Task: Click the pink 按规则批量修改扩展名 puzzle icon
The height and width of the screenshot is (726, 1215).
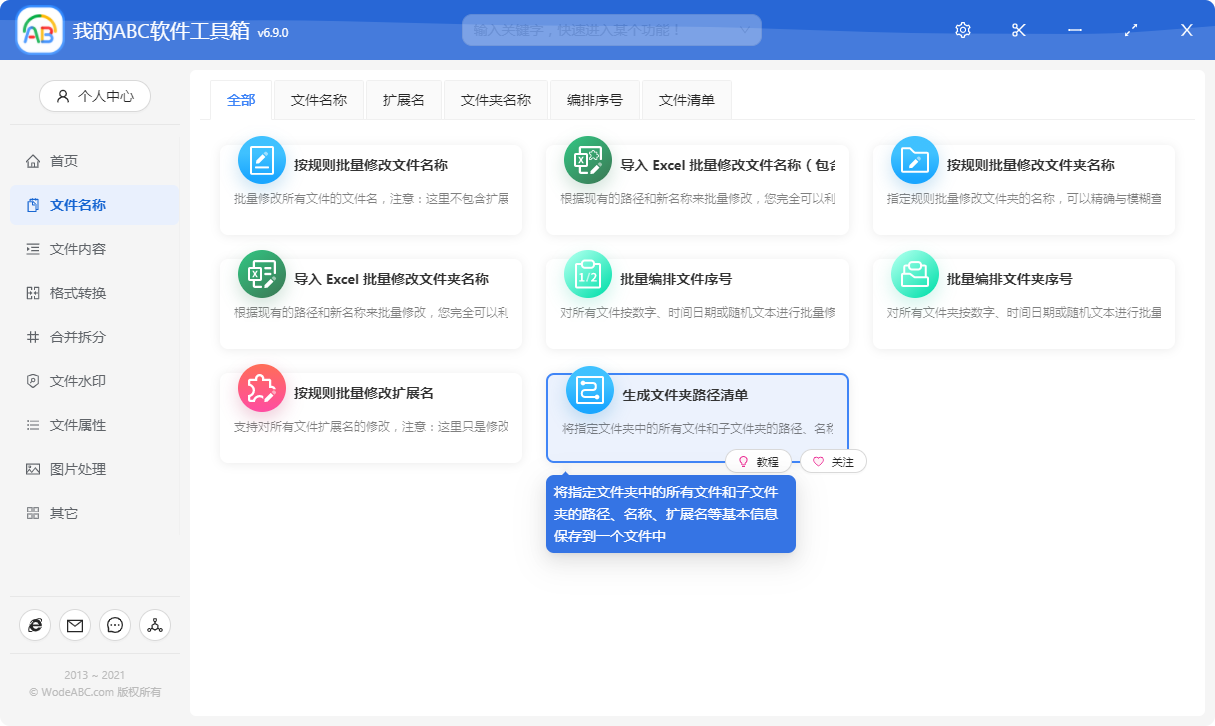Action: (x=261, y=389)
